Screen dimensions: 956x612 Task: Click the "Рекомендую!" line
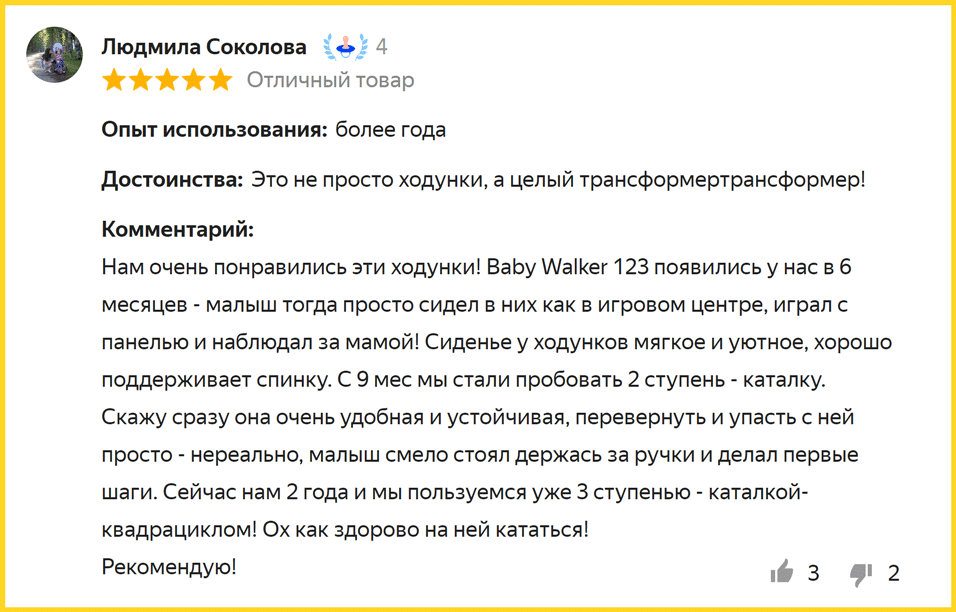169,567
